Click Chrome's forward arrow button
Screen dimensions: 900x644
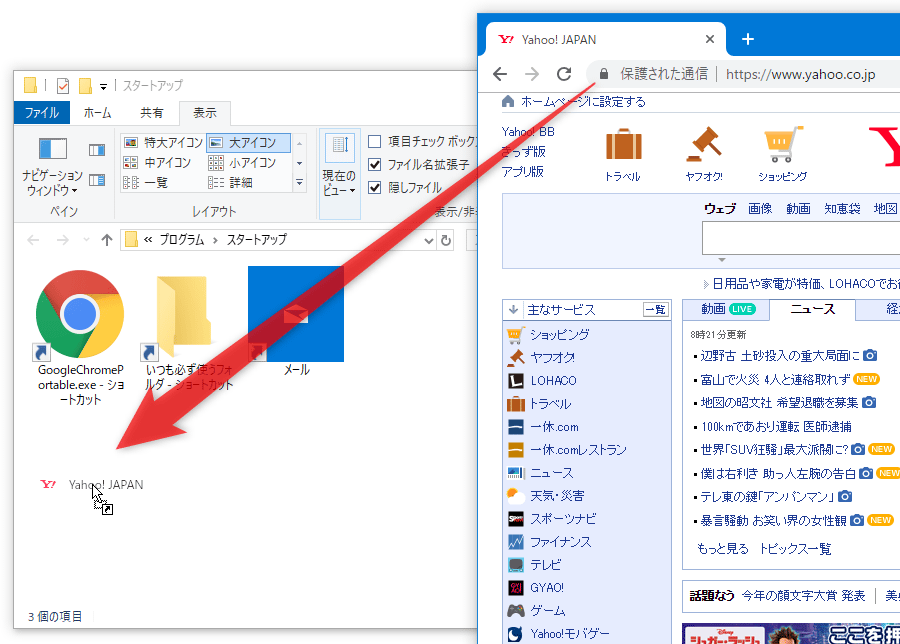click(x=532, y=74)
